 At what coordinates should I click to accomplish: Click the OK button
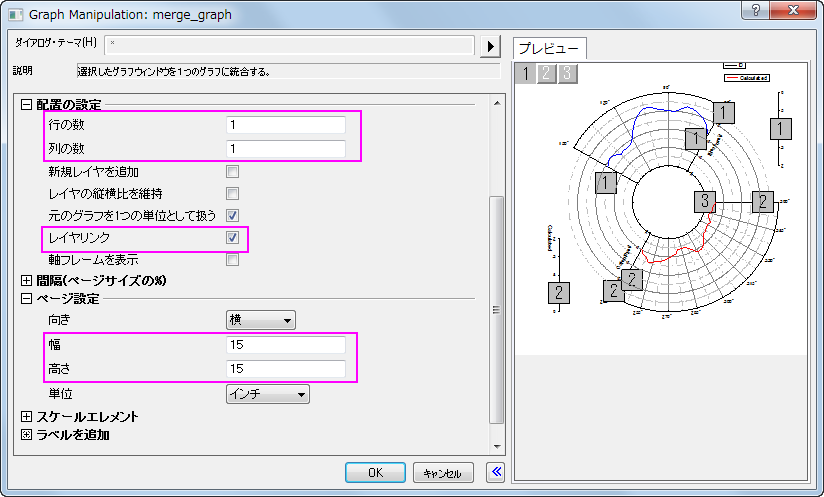pyautogui.click(x=375, y=472)
